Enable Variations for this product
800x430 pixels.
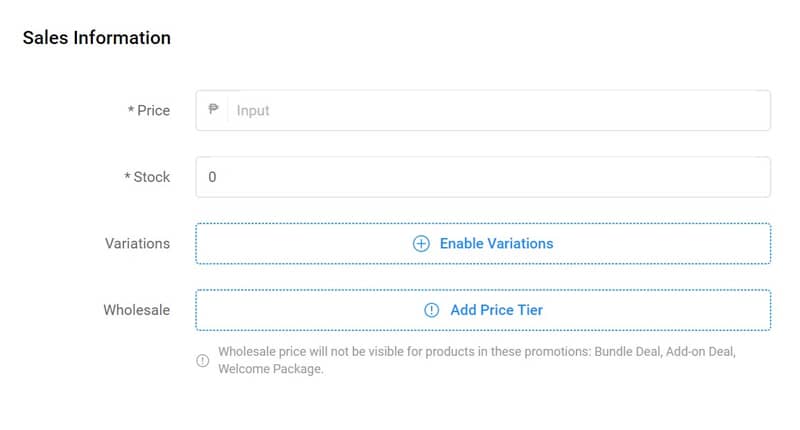496,243
